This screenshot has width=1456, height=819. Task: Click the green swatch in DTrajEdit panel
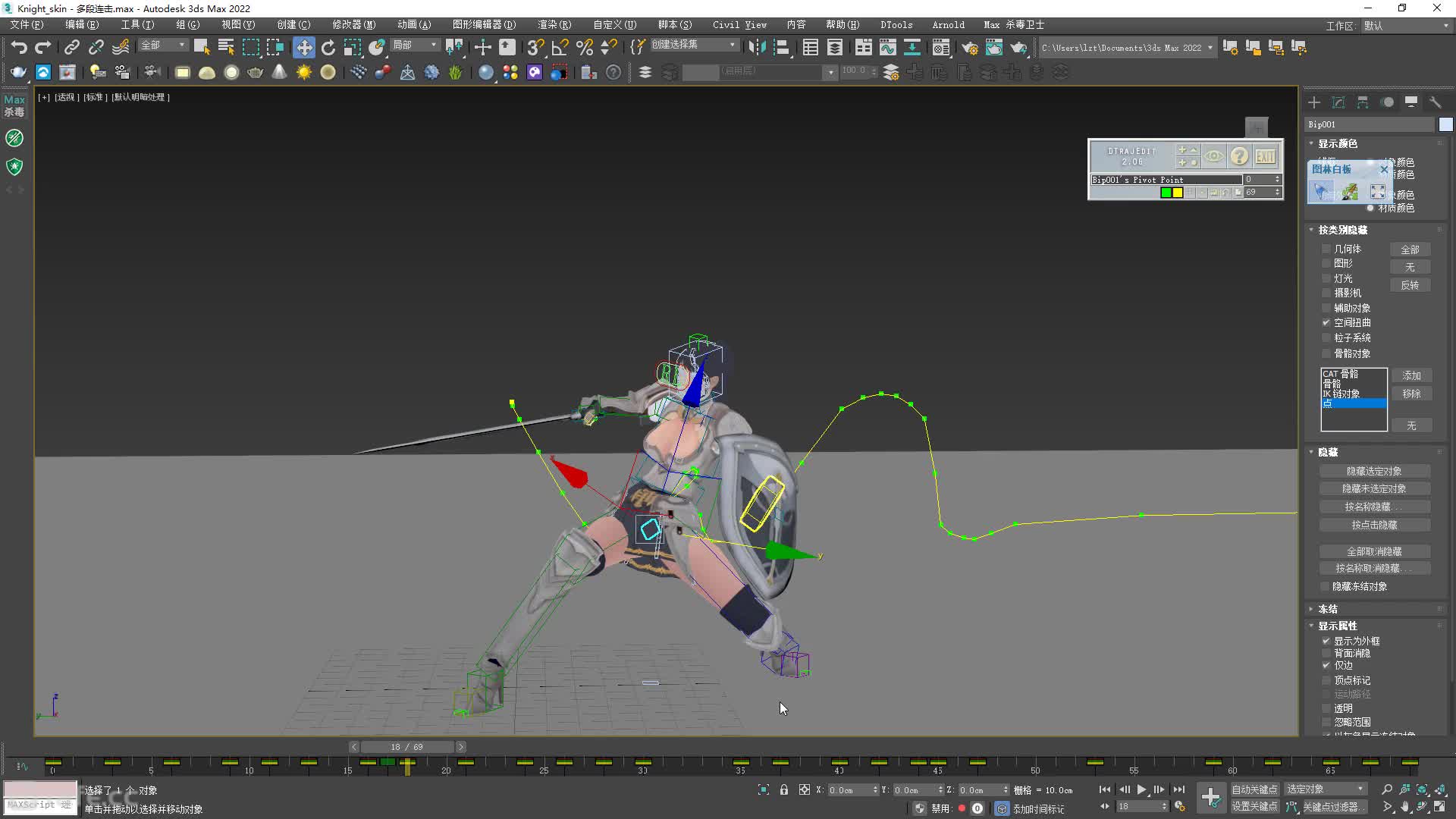click(1166, 193)
